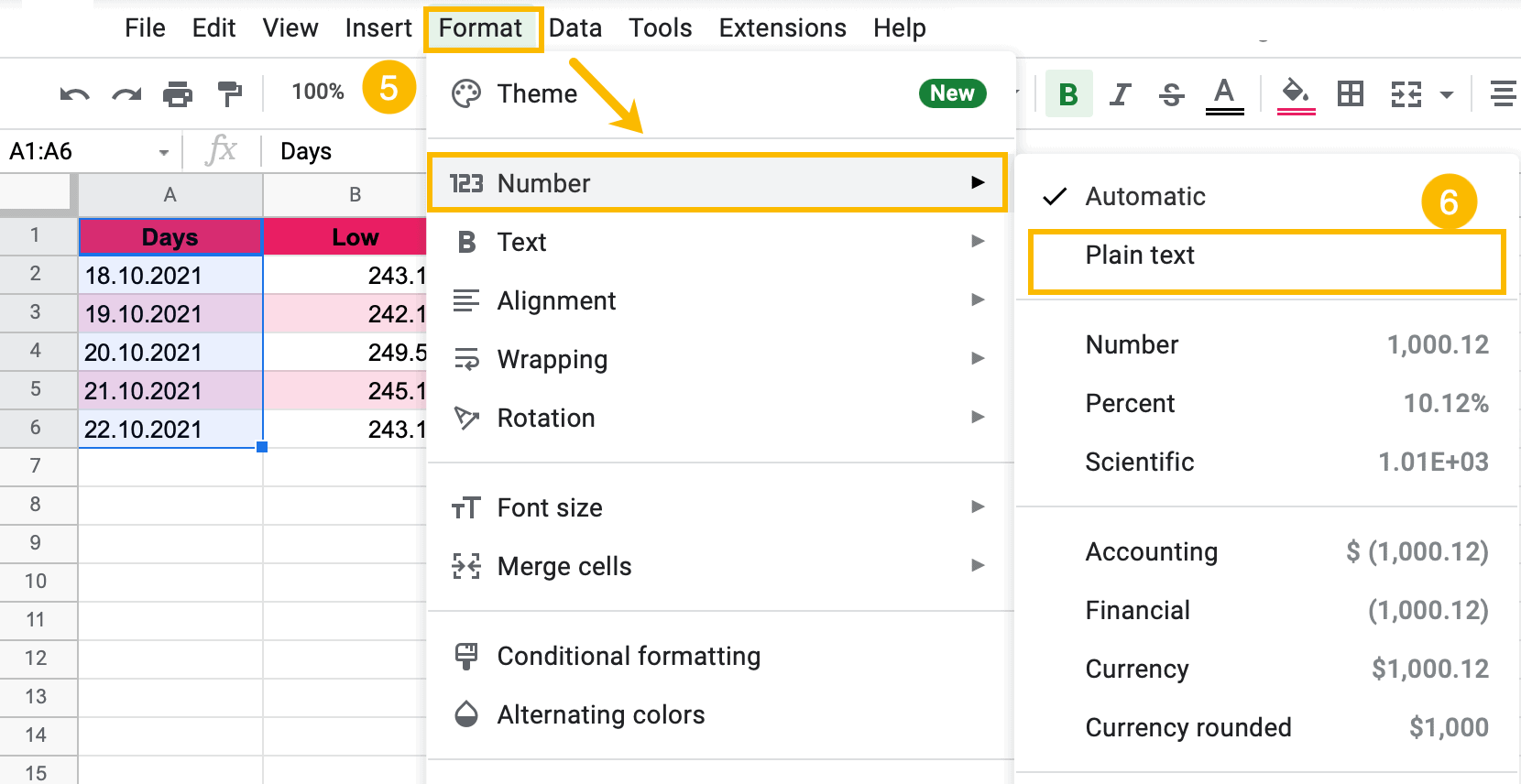
Task: Open the View menu
Action: pos(290,28)
